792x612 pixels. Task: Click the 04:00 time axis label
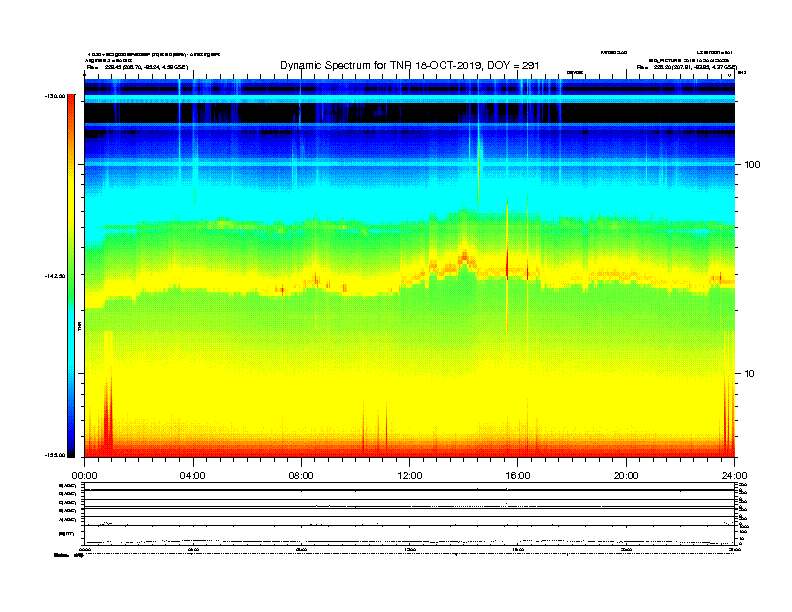coord(193,476)
